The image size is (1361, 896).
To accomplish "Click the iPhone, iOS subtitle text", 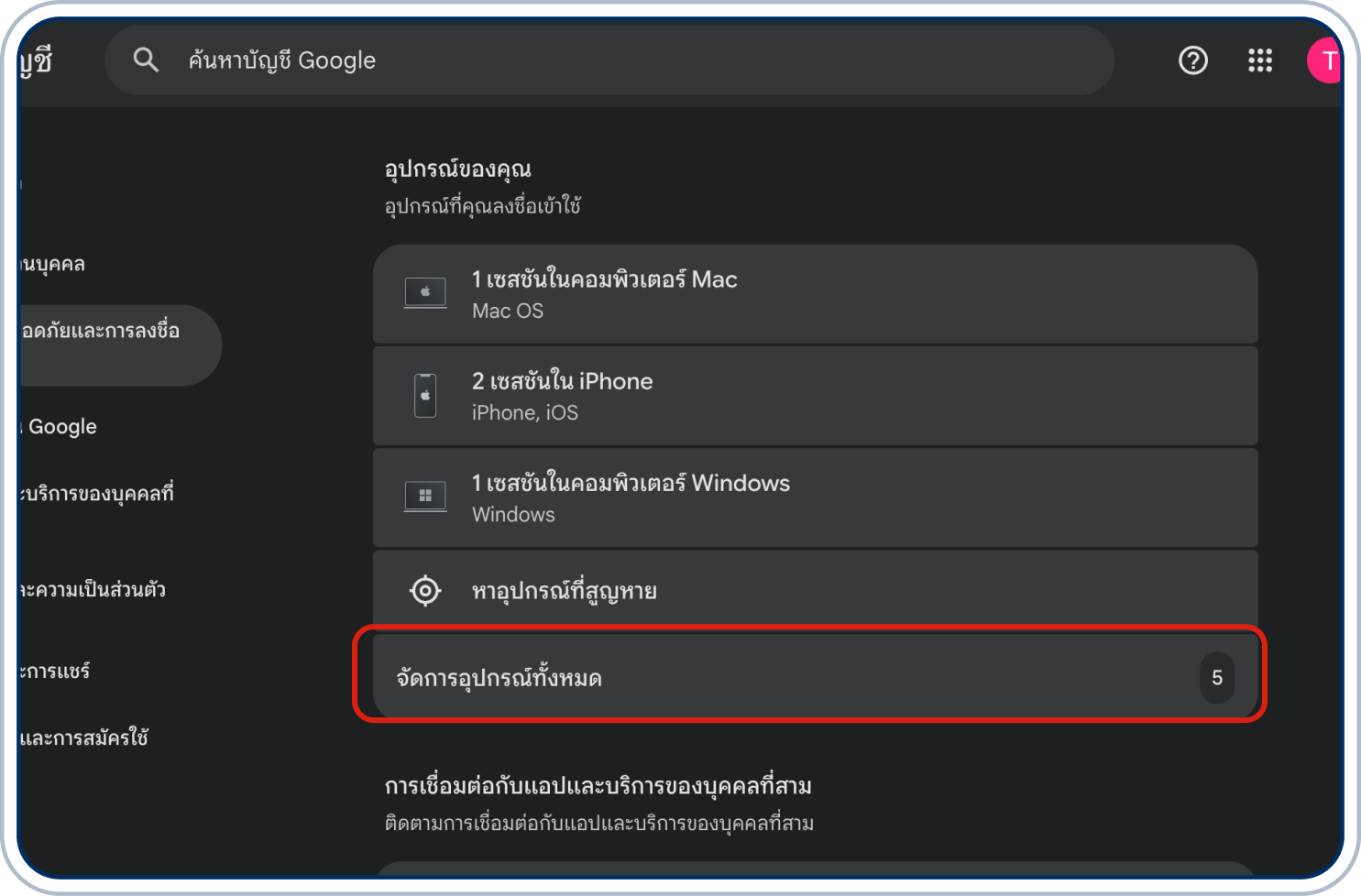I will pos(525,413).
